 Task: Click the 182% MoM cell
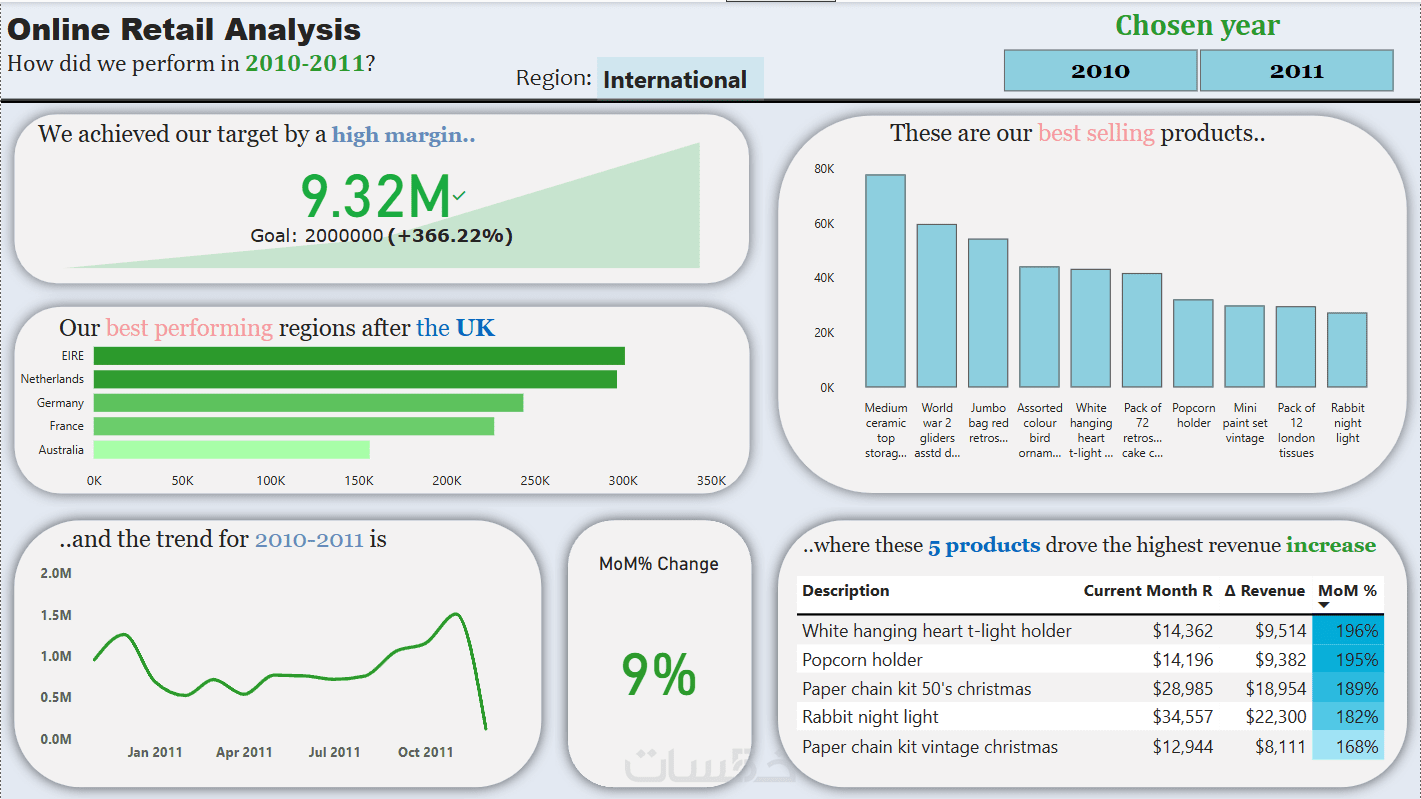[1348, 717]
